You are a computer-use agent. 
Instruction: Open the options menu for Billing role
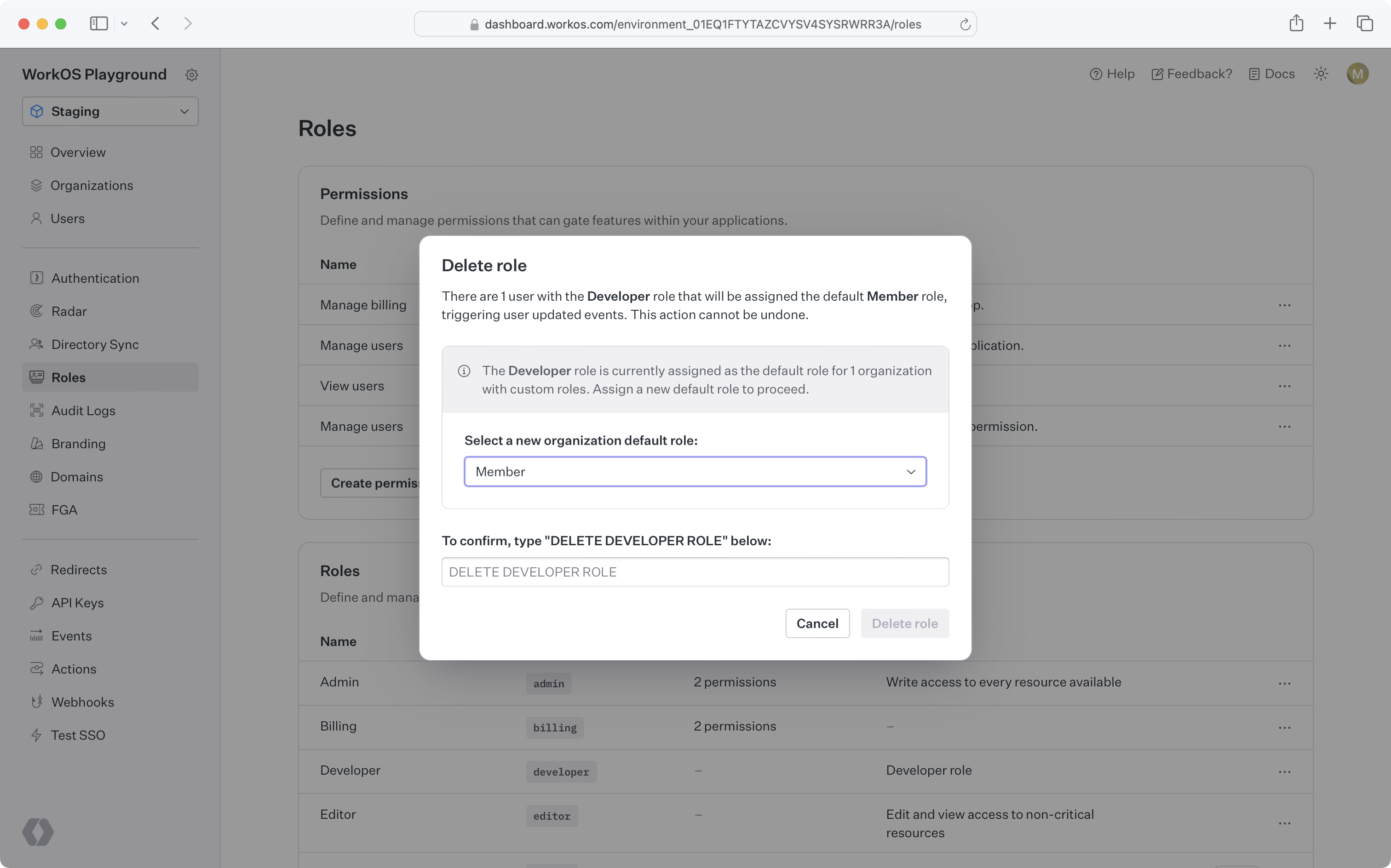[1285, 727]
